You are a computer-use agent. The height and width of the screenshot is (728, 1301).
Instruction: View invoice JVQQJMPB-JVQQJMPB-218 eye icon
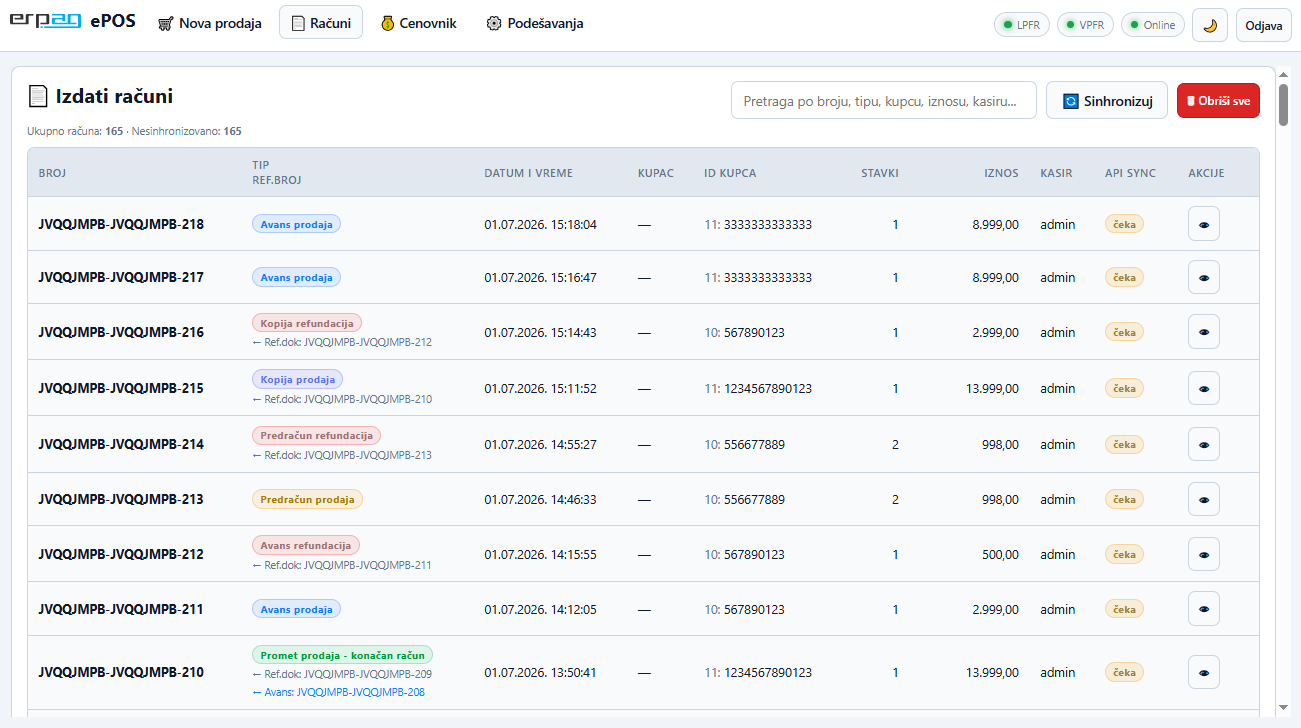pos(1203,224)
